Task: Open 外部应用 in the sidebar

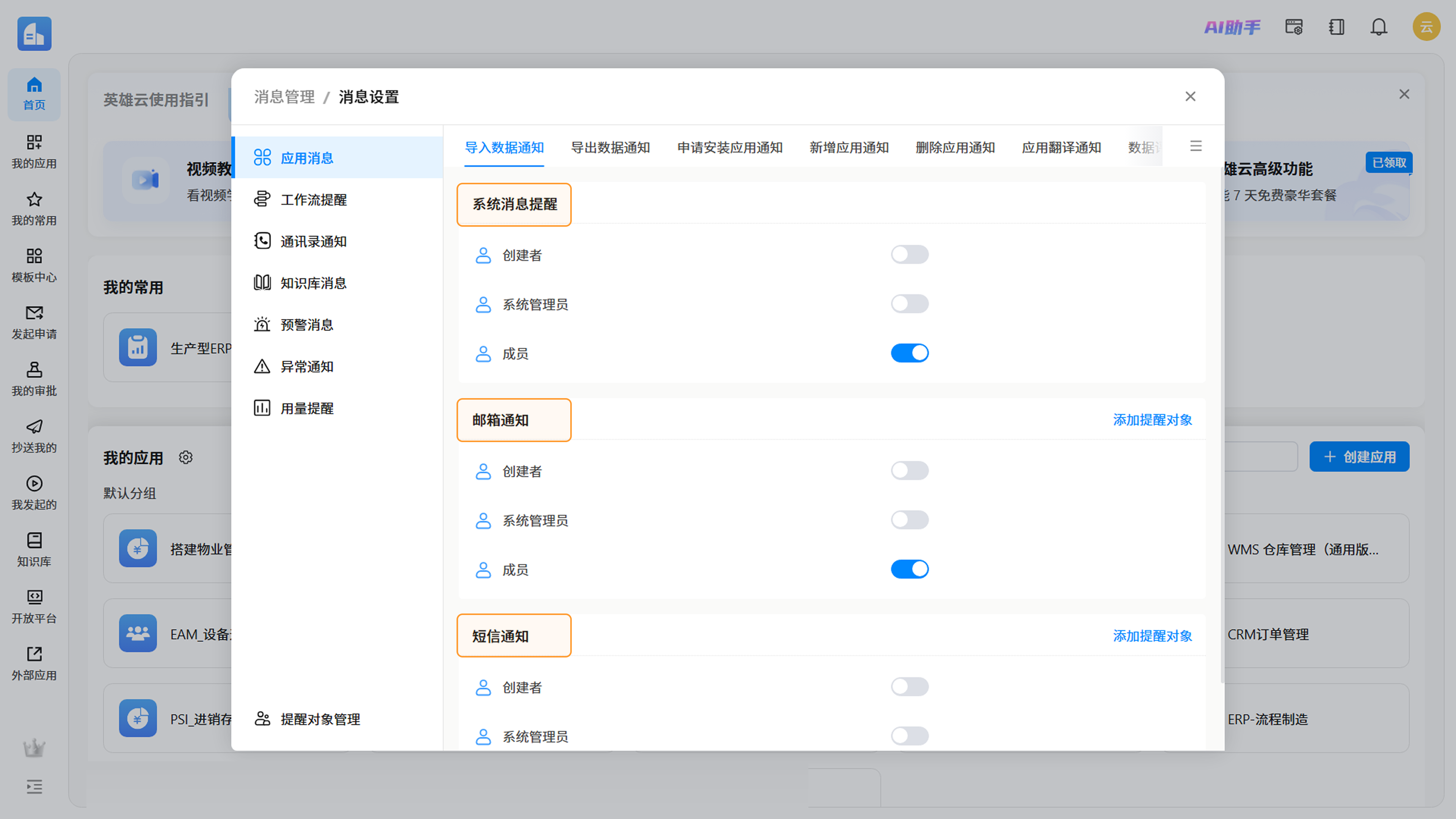Action: [34, 663]
